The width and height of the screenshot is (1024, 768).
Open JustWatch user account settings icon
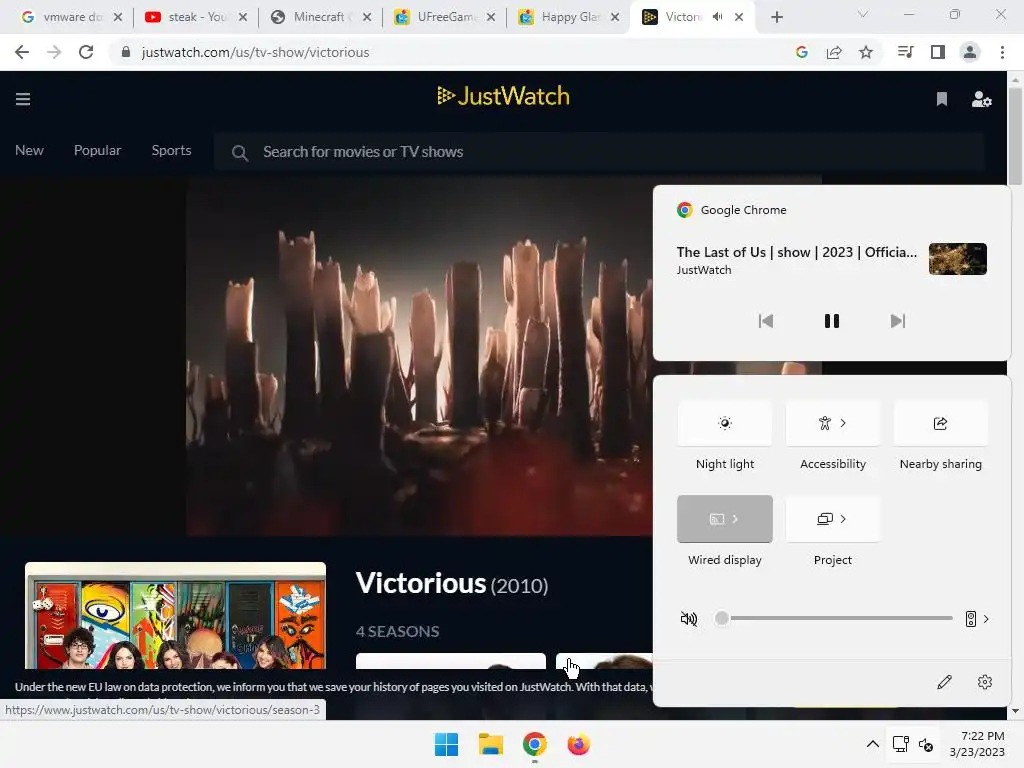point(982,99)
